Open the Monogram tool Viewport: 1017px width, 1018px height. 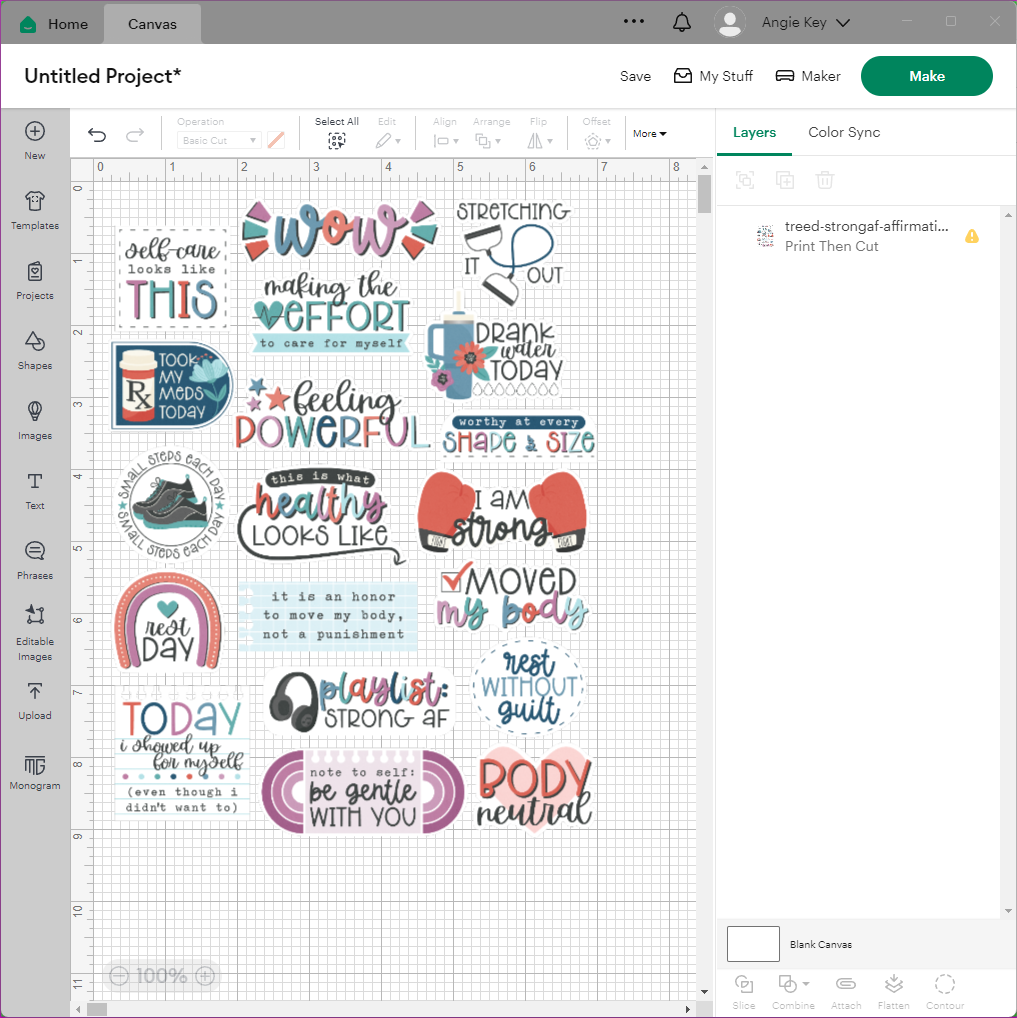[x=35, y=772]
